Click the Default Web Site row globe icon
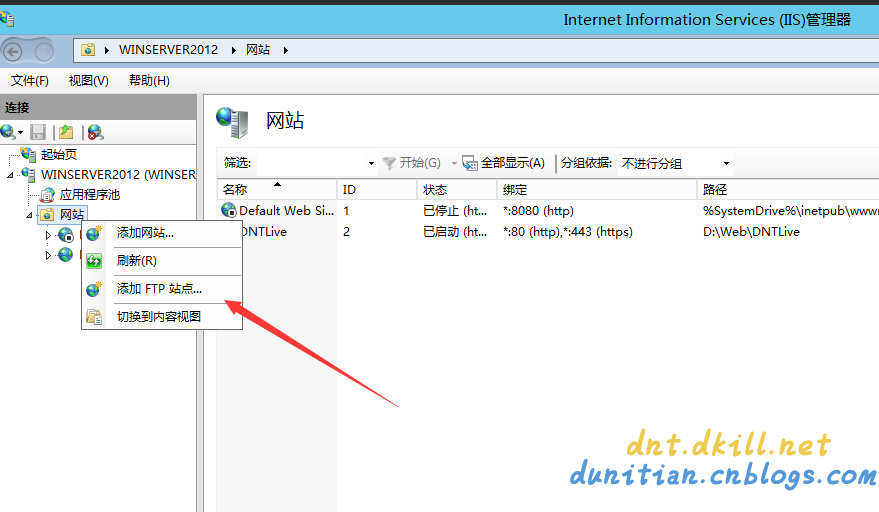 [x=229, y=210]
